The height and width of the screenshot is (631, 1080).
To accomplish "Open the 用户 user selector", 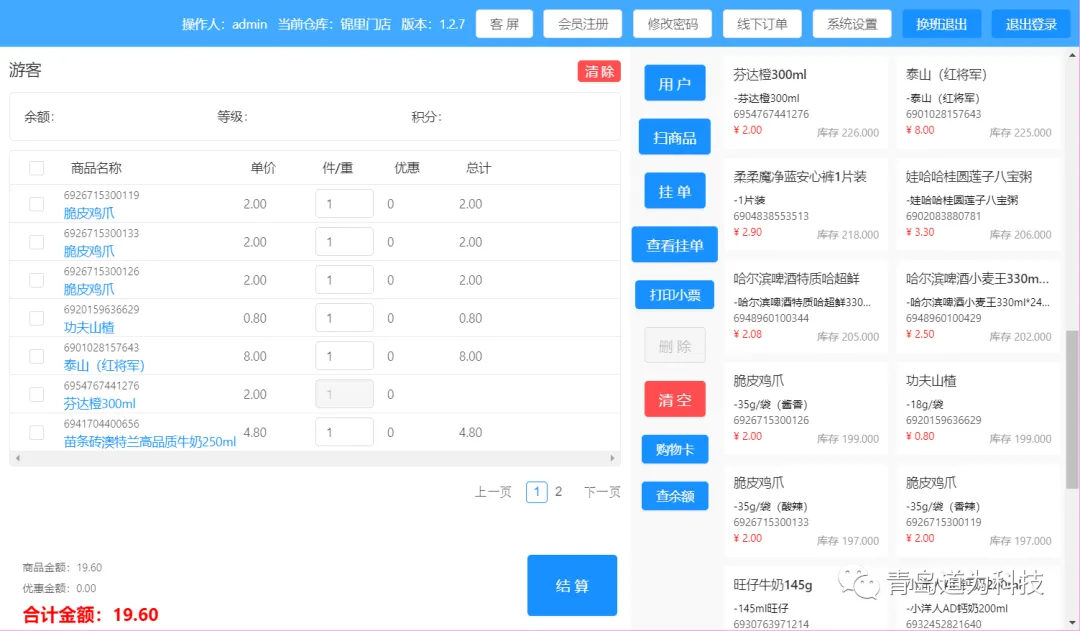I will tap(674, 83).
